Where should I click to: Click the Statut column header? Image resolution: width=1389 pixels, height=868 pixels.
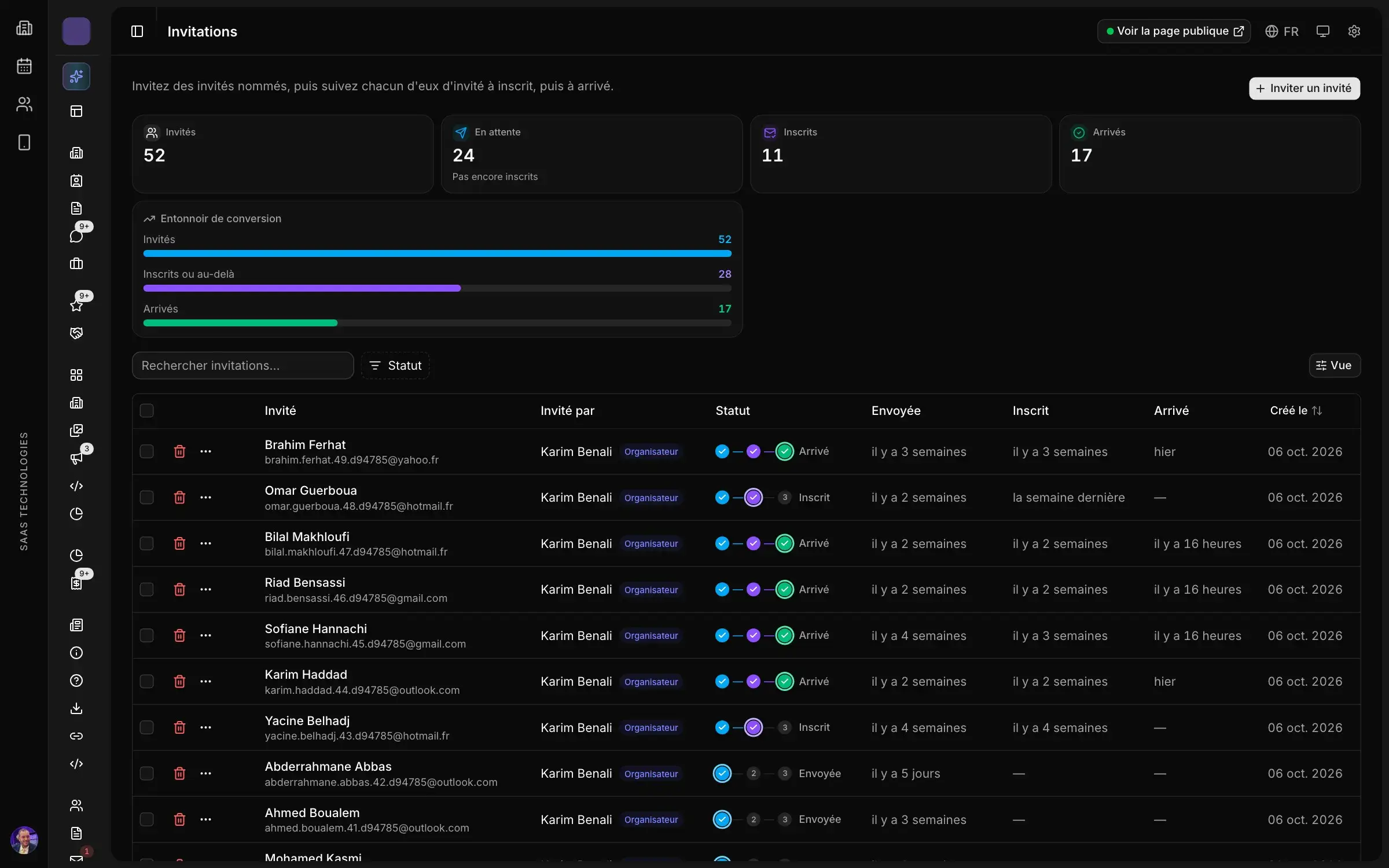pos(733,411)
